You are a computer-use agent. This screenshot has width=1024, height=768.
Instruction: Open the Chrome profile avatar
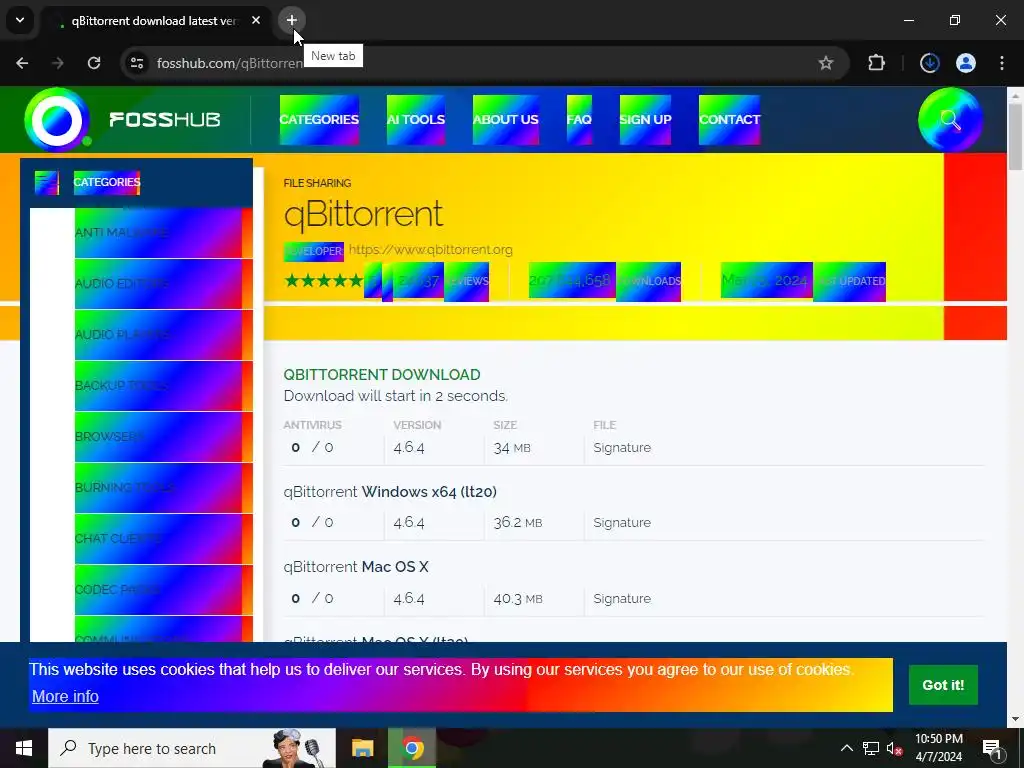pos(966,63)
